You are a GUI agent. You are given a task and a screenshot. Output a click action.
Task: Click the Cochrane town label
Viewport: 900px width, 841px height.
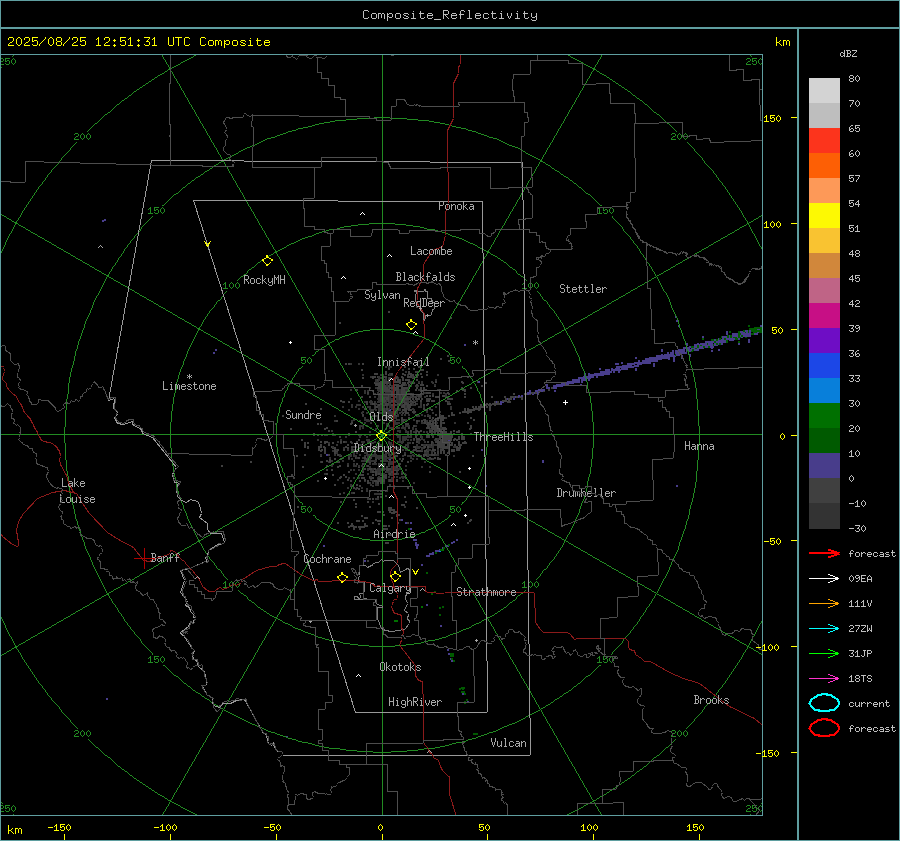coord(327,559)
